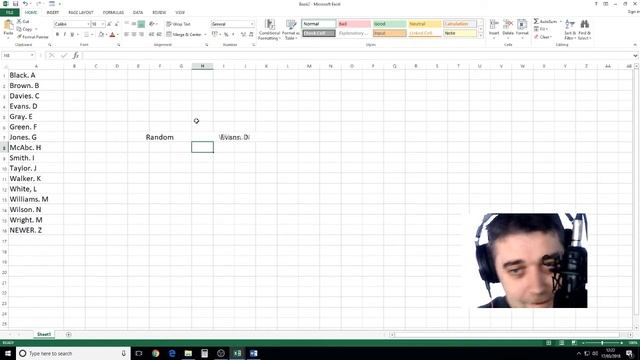This screenshot has height=360, width=640.
Task: Open the Fill dropdown
Action: coord(542,29)
